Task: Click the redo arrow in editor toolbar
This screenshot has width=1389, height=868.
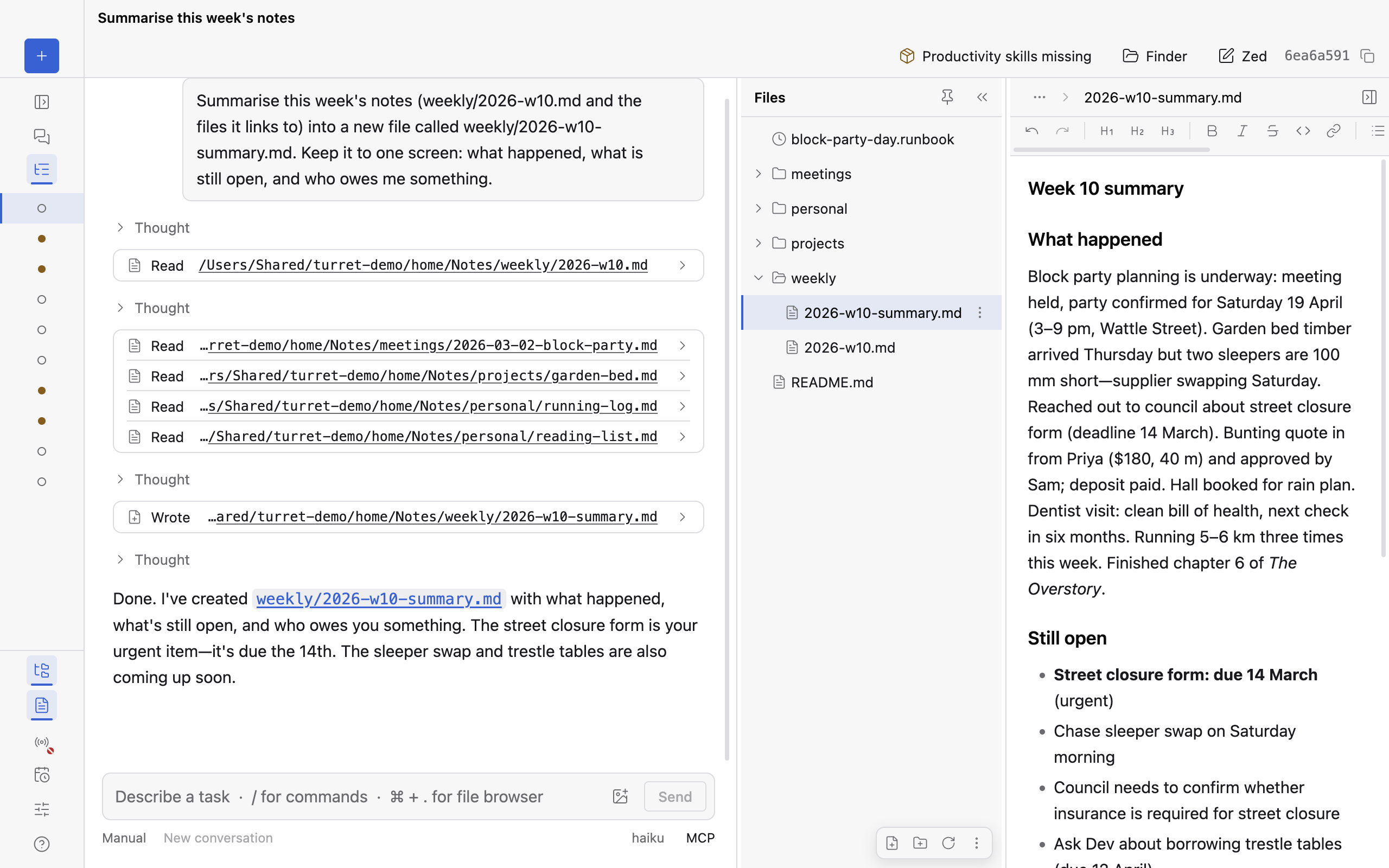Action: coord(1062,131)
